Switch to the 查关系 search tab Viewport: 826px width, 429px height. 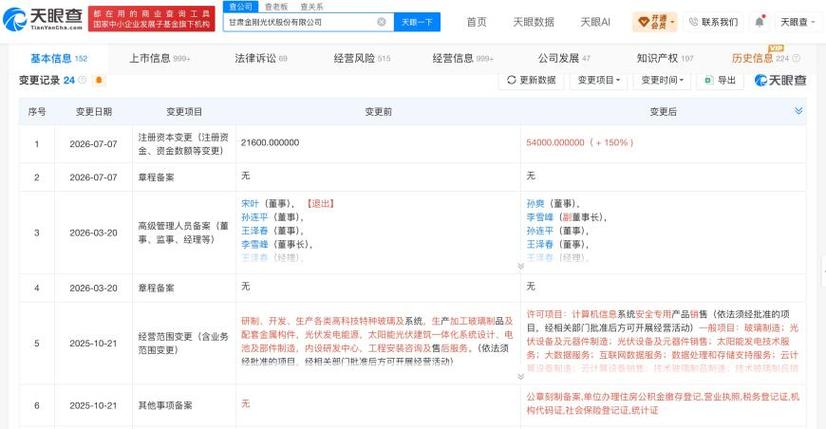click(312, 7)
